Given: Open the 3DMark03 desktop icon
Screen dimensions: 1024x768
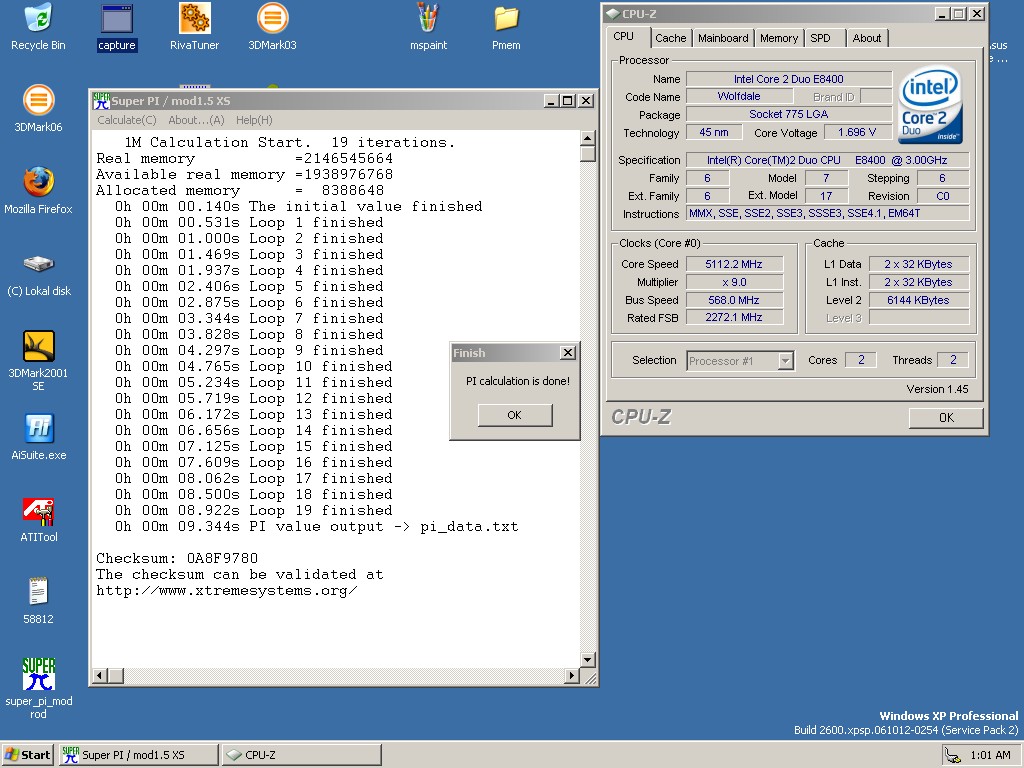Looking at the screenshot, I should 272,26.
